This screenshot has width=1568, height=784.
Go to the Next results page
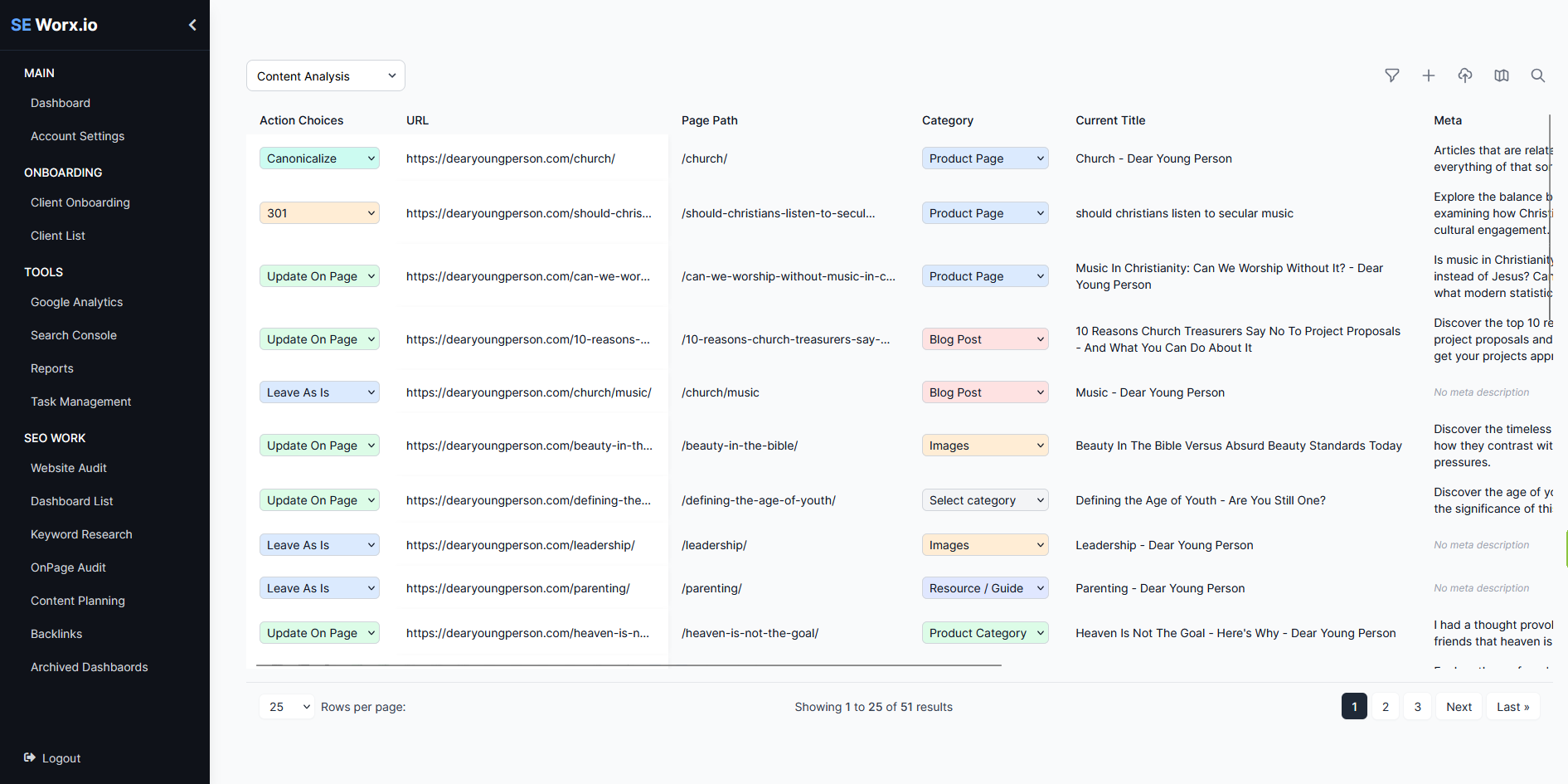1459,707
